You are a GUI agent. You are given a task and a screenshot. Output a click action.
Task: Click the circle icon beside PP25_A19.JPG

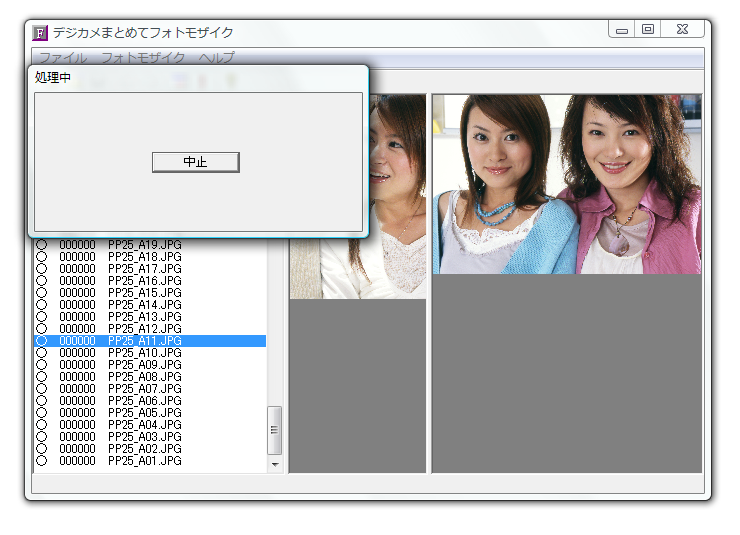coord(42,245)
